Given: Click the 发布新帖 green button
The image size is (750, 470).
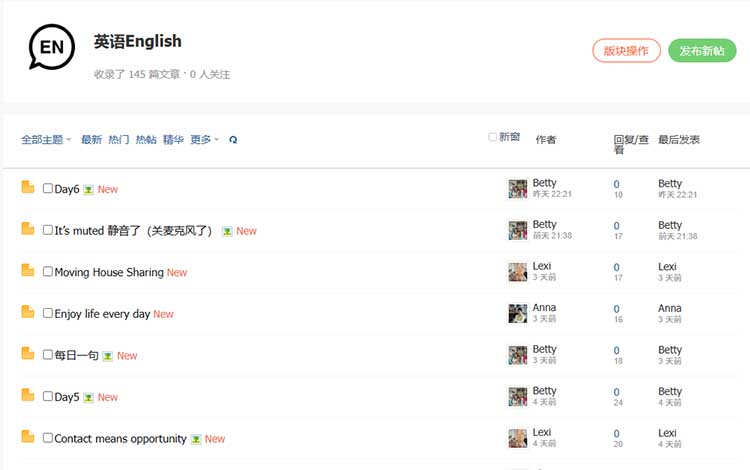Looking at the screenshot, I should click(702, 51).
